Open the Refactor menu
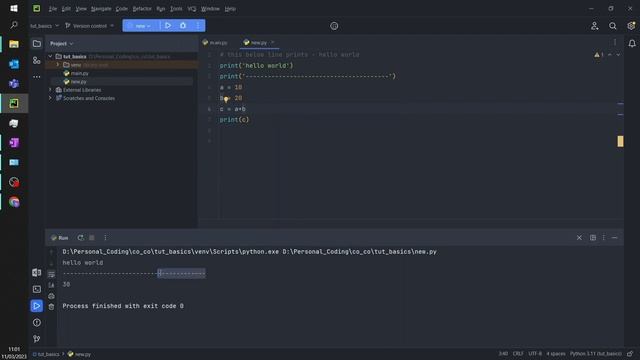The height and width of the screenshot is (360, 640). tap(142, 9)
